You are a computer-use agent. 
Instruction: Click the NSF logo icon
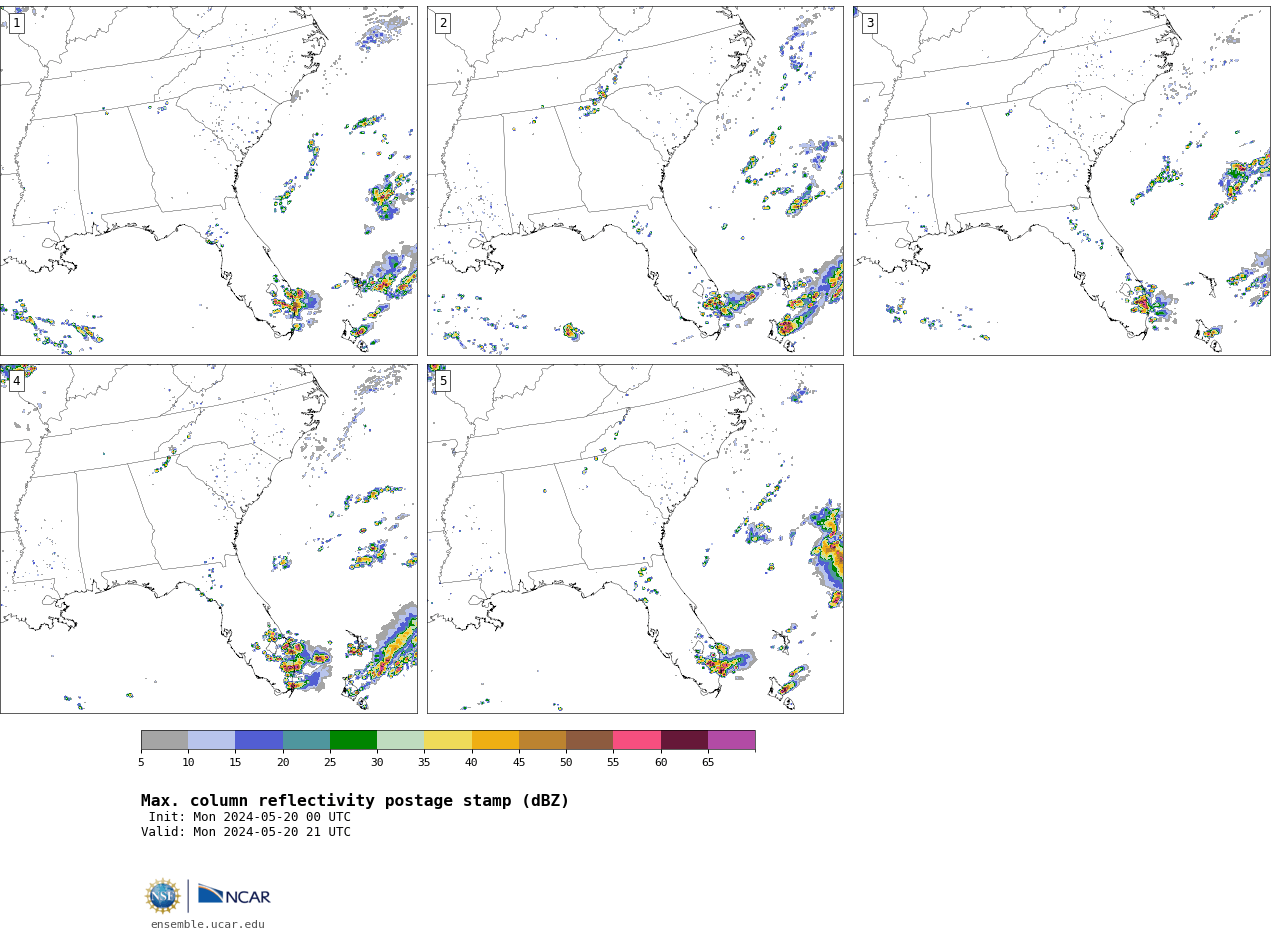coord(163,896)
